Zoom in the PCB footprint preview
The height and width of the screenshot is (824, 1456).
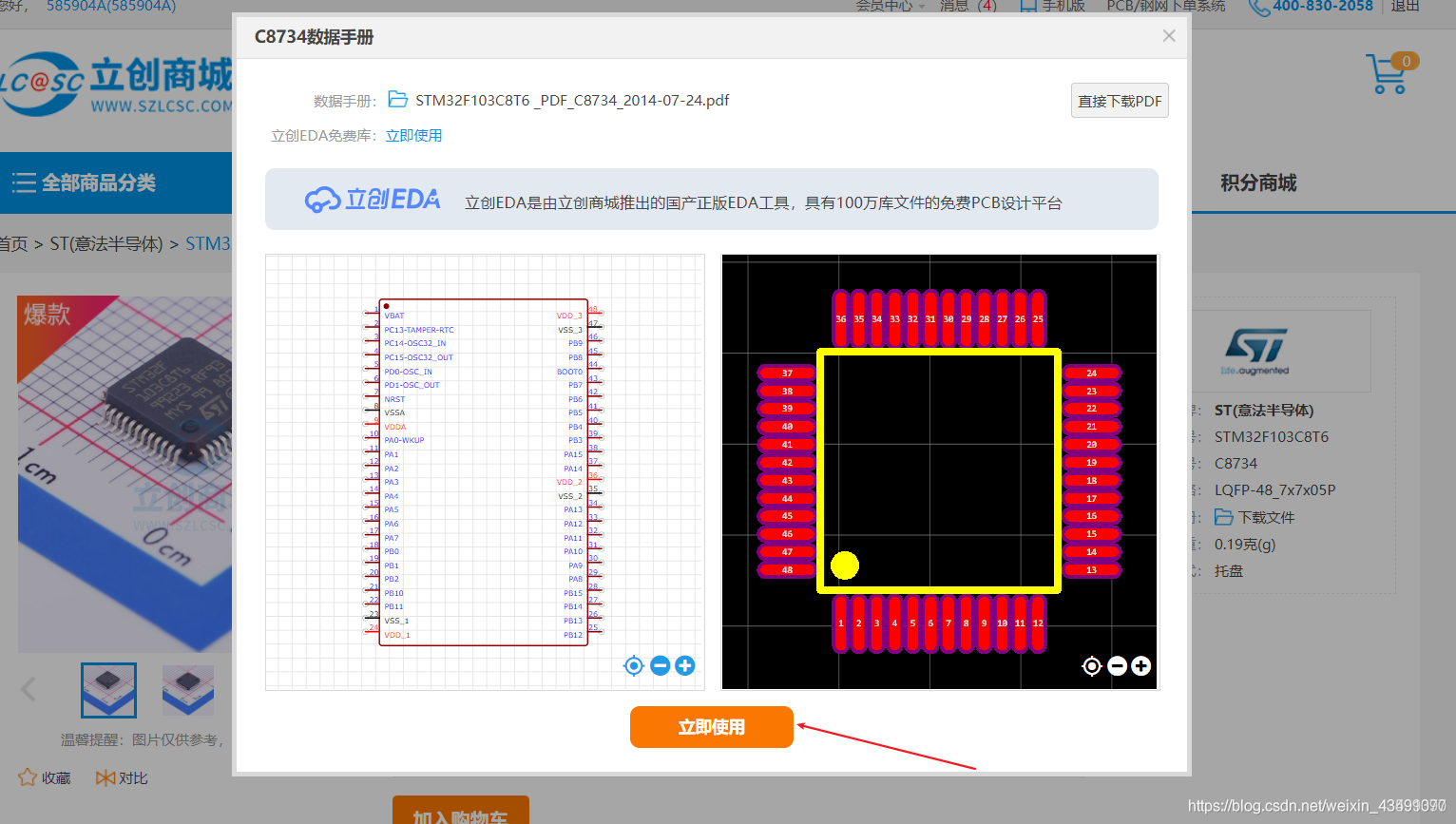(x=1141, y=666)
